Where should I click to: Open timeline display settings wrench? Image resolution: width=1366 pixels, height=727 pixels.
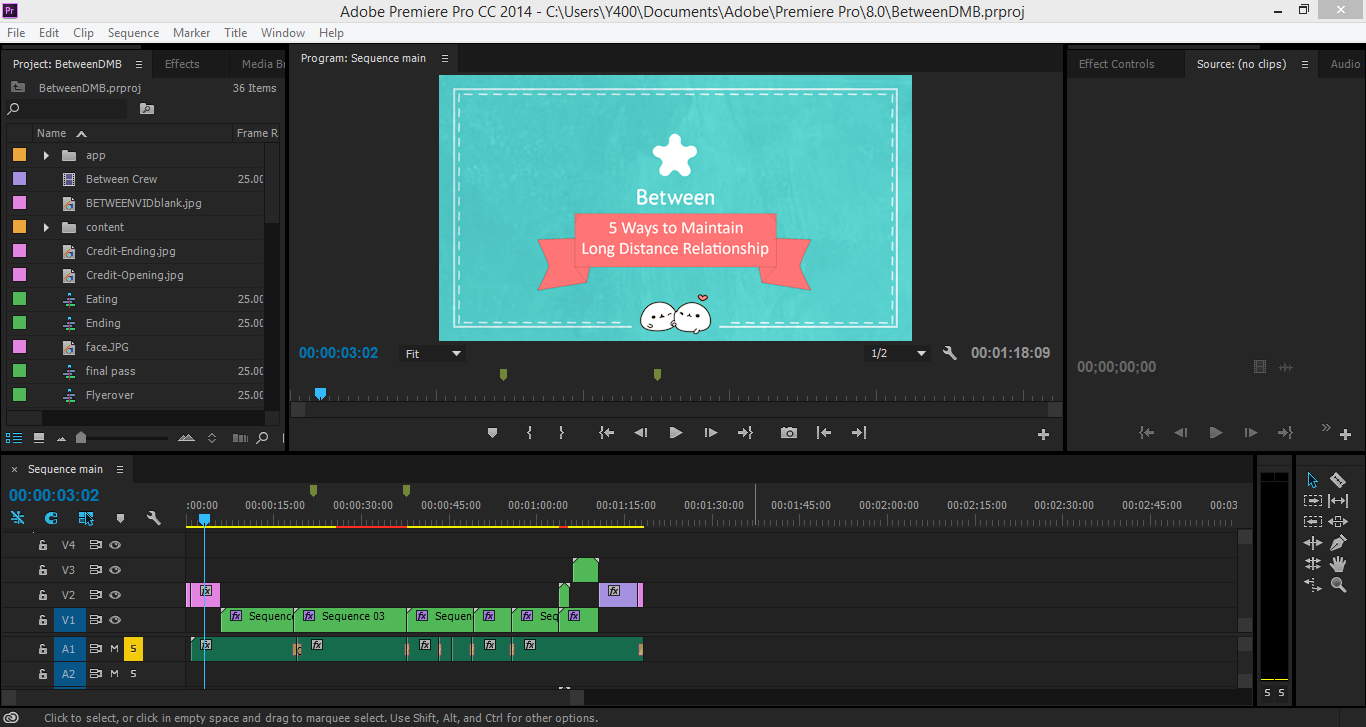pyautogui.click(x=153, y=518)
